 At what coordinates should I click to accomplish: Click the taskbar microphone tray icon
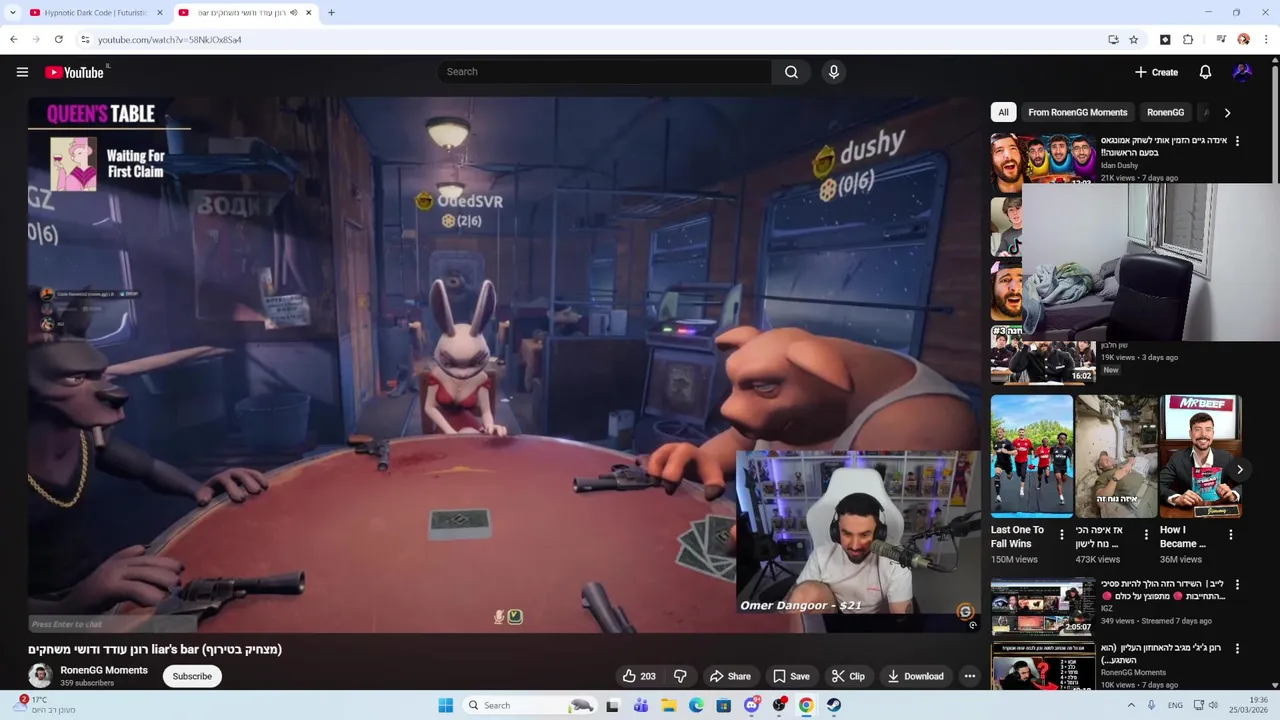(x=1151, y=705)
